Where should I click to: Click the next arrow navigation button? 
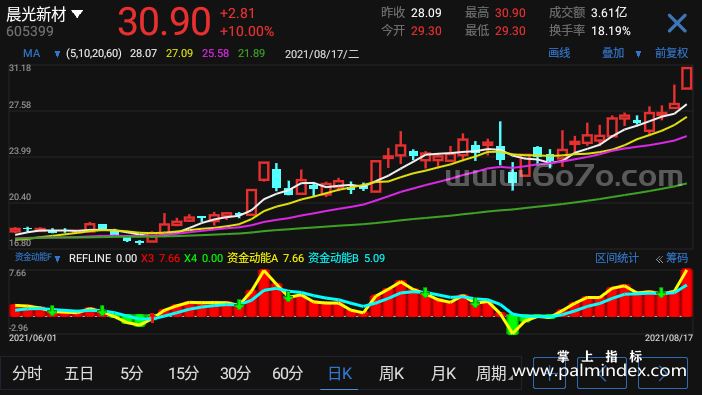tap(663, 373)
